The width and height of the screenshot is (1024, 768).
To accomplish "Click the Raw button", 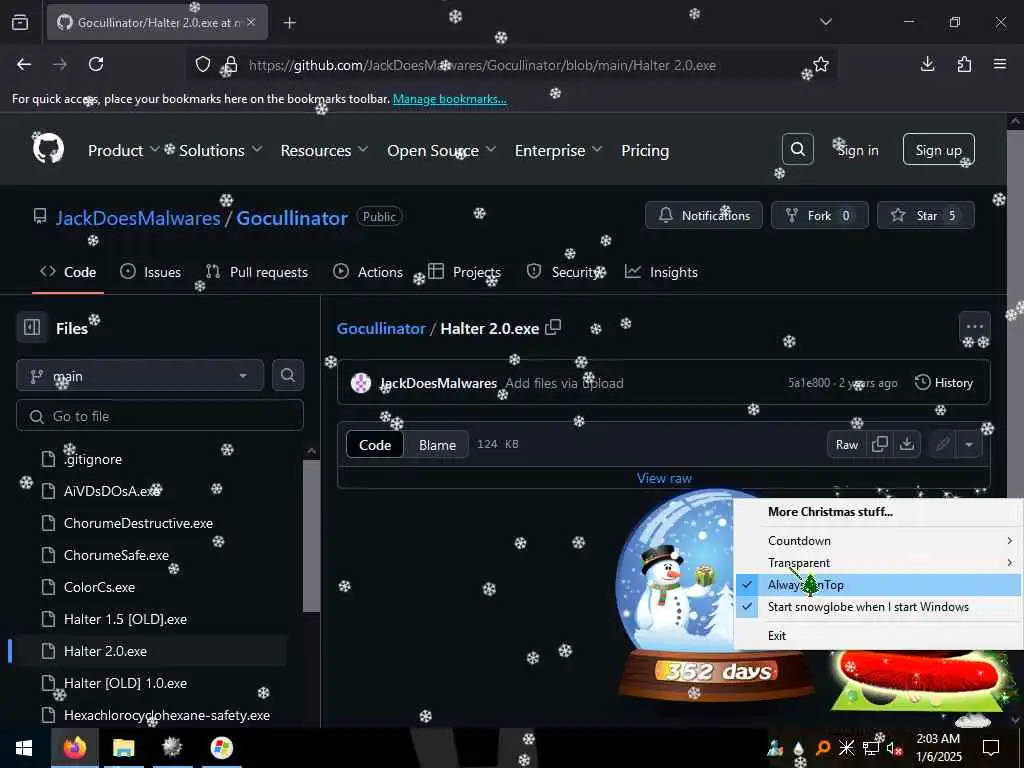I will coord(846,444).
